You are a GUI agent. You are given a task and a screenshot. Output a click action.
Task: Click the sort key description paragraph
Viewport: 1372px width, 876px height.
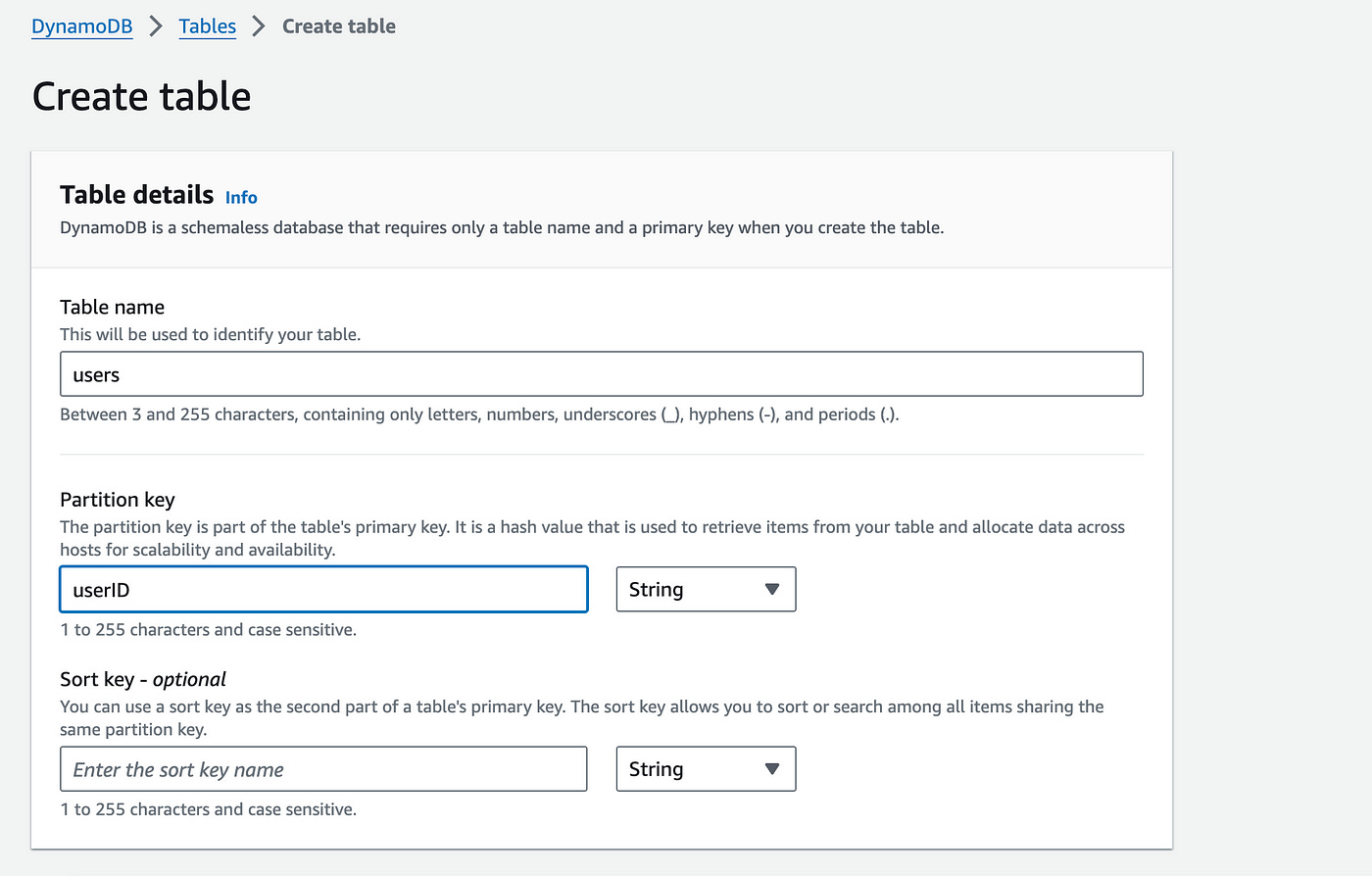(x=582, y=718)
